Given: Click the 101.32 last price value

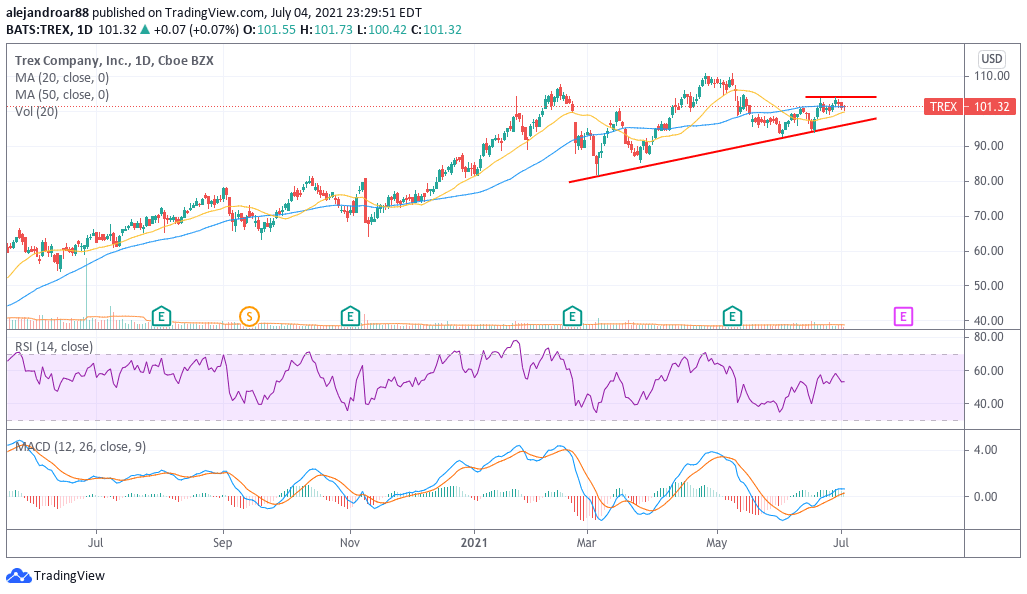Looking at the screenshot, I should [992, 107].
